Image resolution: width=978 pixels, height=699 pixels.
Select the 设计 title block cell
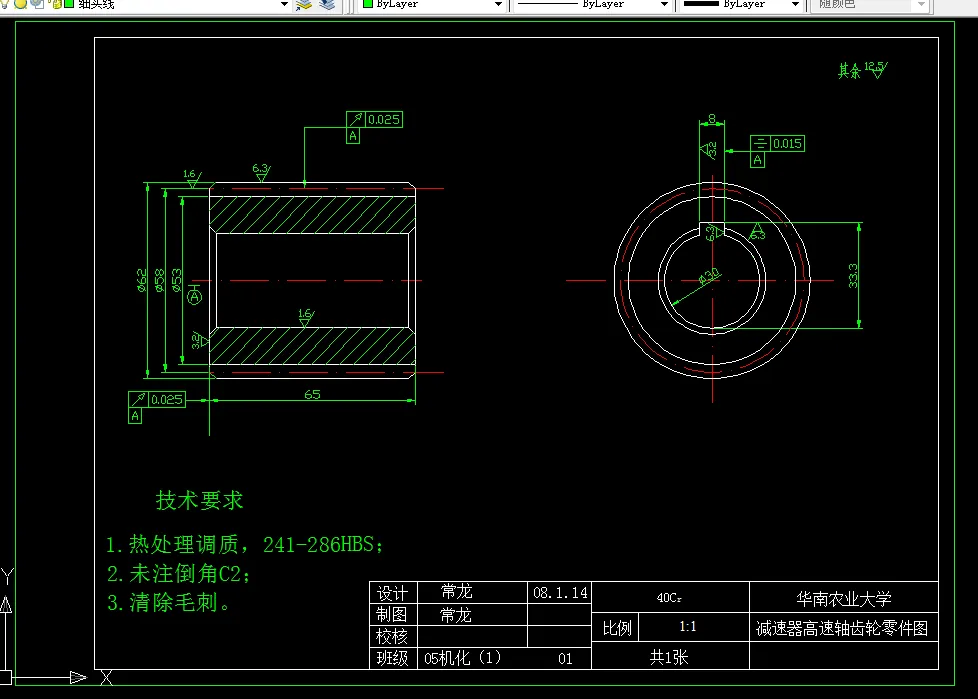[x=393, y=592]
